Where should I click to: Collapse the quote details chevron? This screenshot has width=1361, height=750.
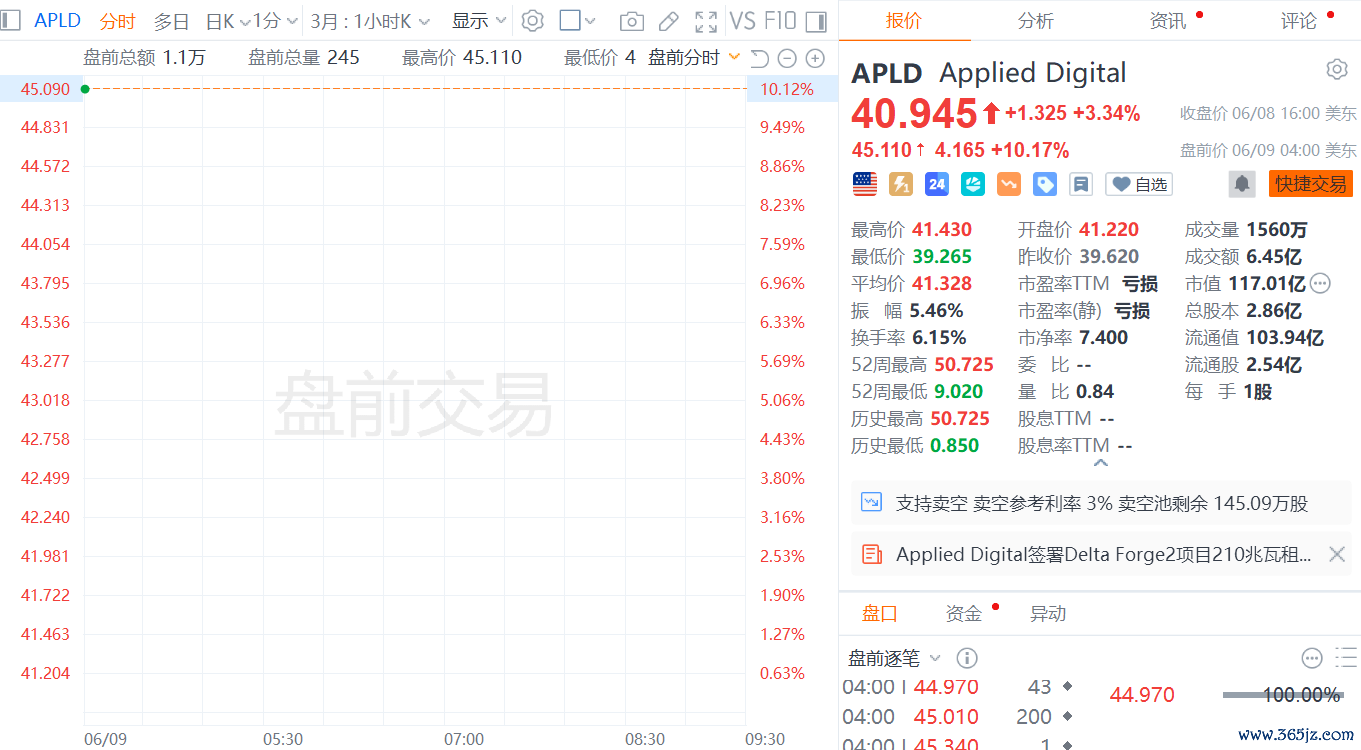[x=1101, y=464]
